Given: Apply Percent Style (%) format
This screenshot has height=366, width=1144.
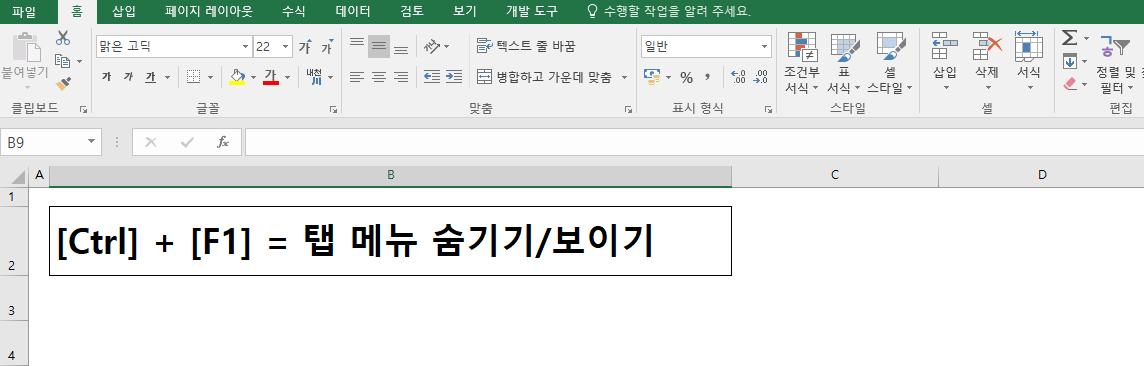Looking at the screenshot, I should tap(686, 77).
